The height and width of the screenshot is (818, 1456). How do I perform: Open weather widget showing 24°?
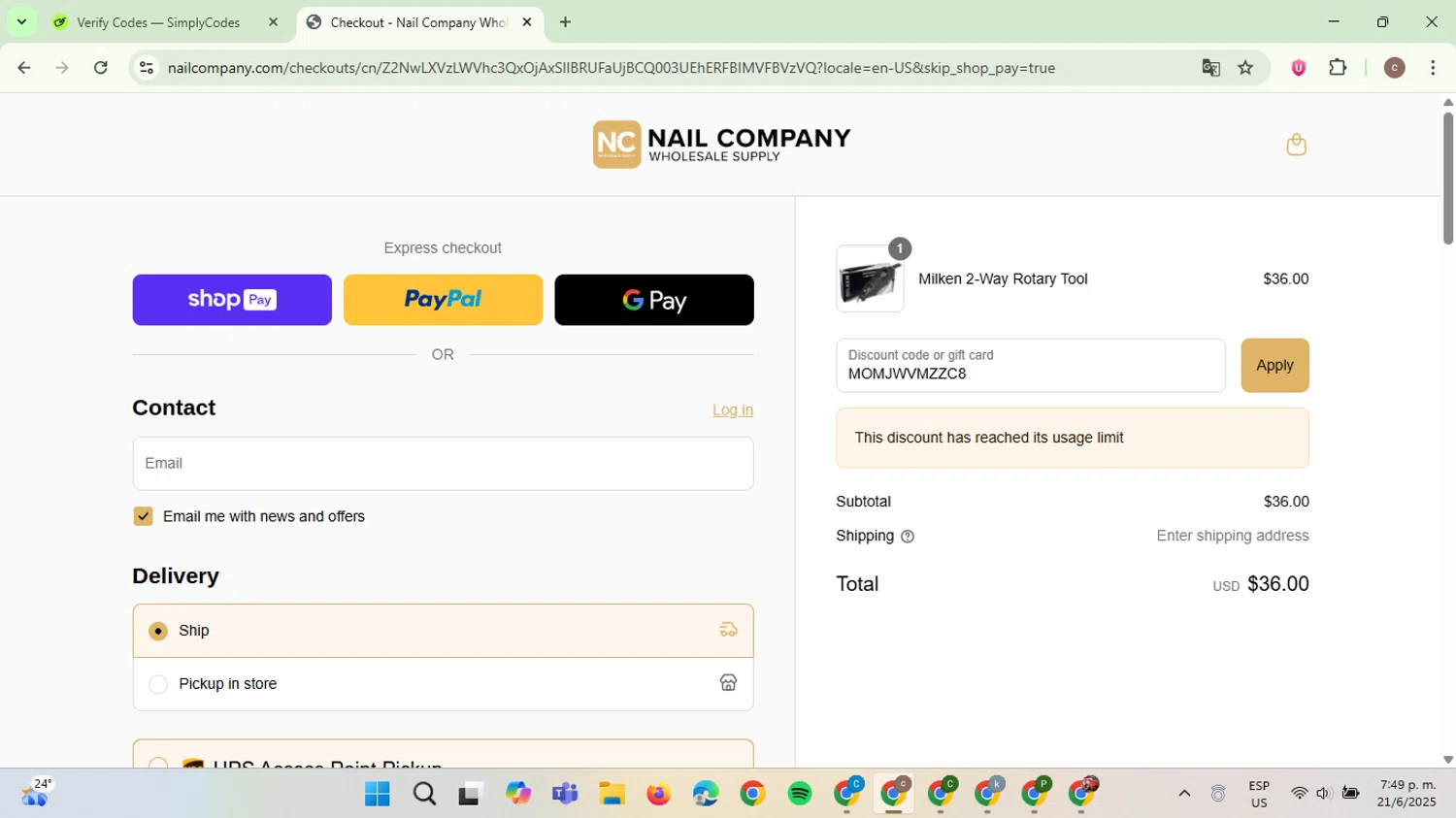click(x=36, y=794)
